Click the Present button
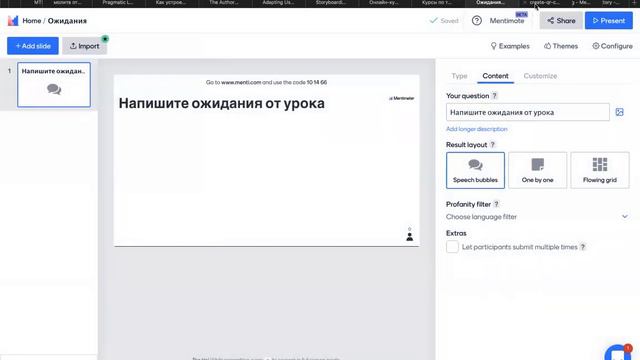This screenshot has height=360, width=640. (609, 20)
